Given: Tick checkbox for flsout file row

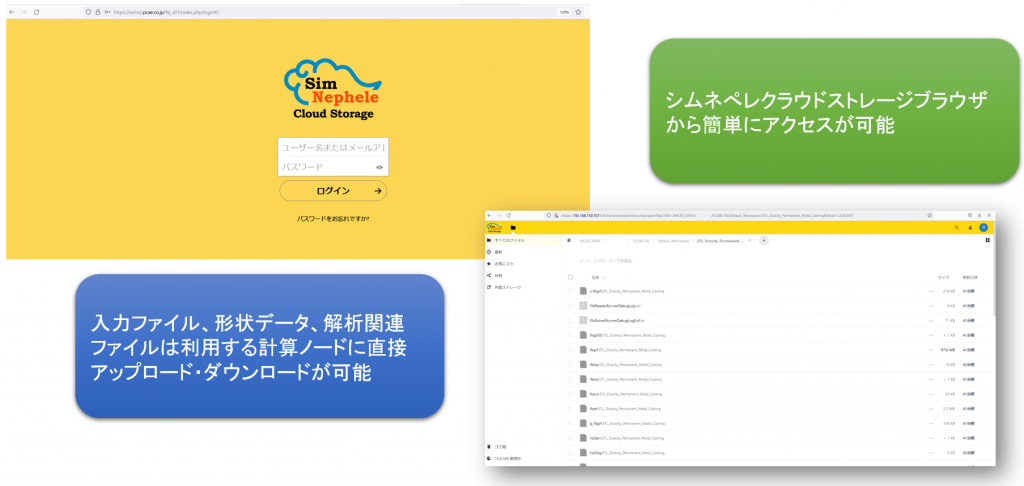Looking at the screenshot, I should [570, 394].
